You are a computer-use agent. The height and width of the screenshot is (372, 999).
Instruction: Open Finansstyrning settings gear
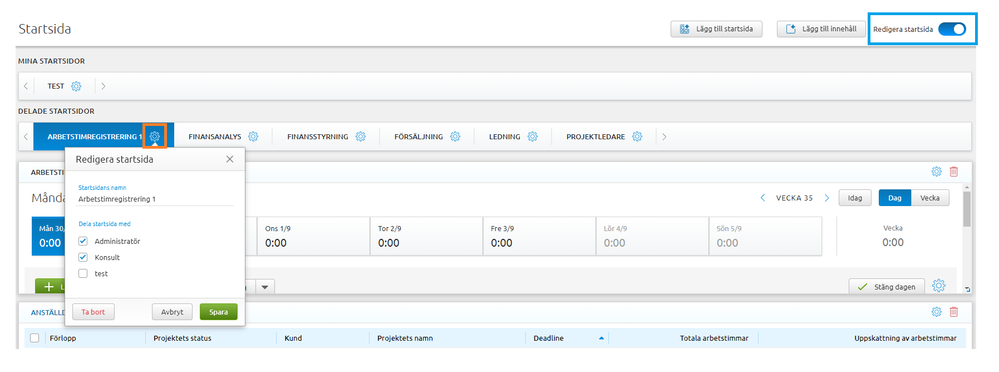tap(361, 136)
